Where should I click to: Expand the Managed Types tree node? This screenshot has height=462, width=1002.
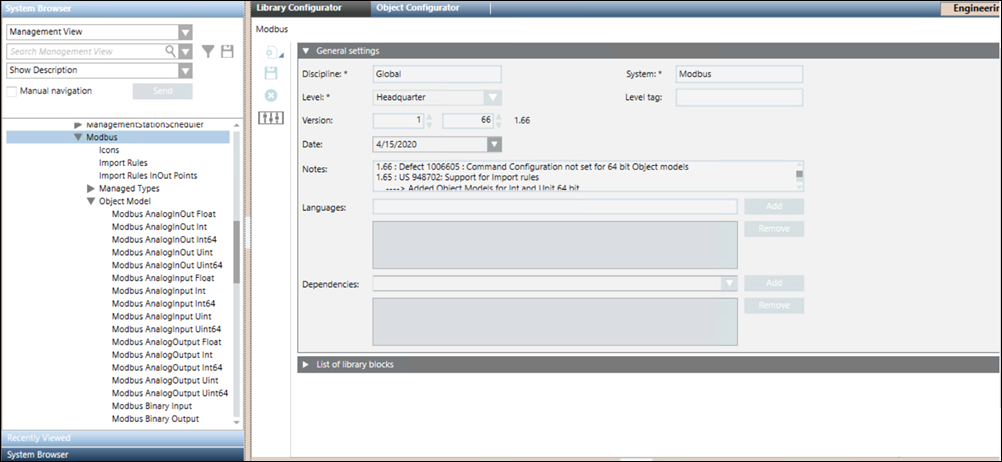pyautogui.click(x=91, y=188)
